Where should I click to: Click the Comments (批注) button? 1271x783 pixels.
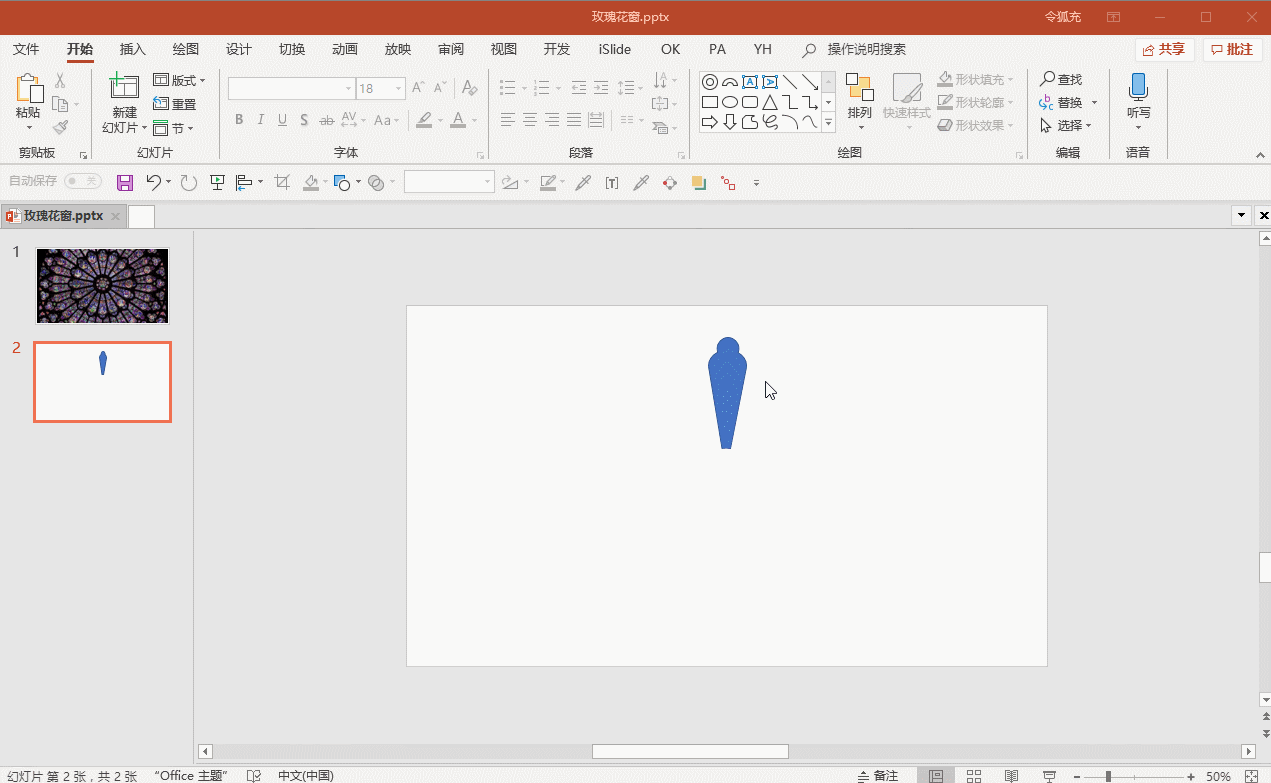click(1232, 49)
